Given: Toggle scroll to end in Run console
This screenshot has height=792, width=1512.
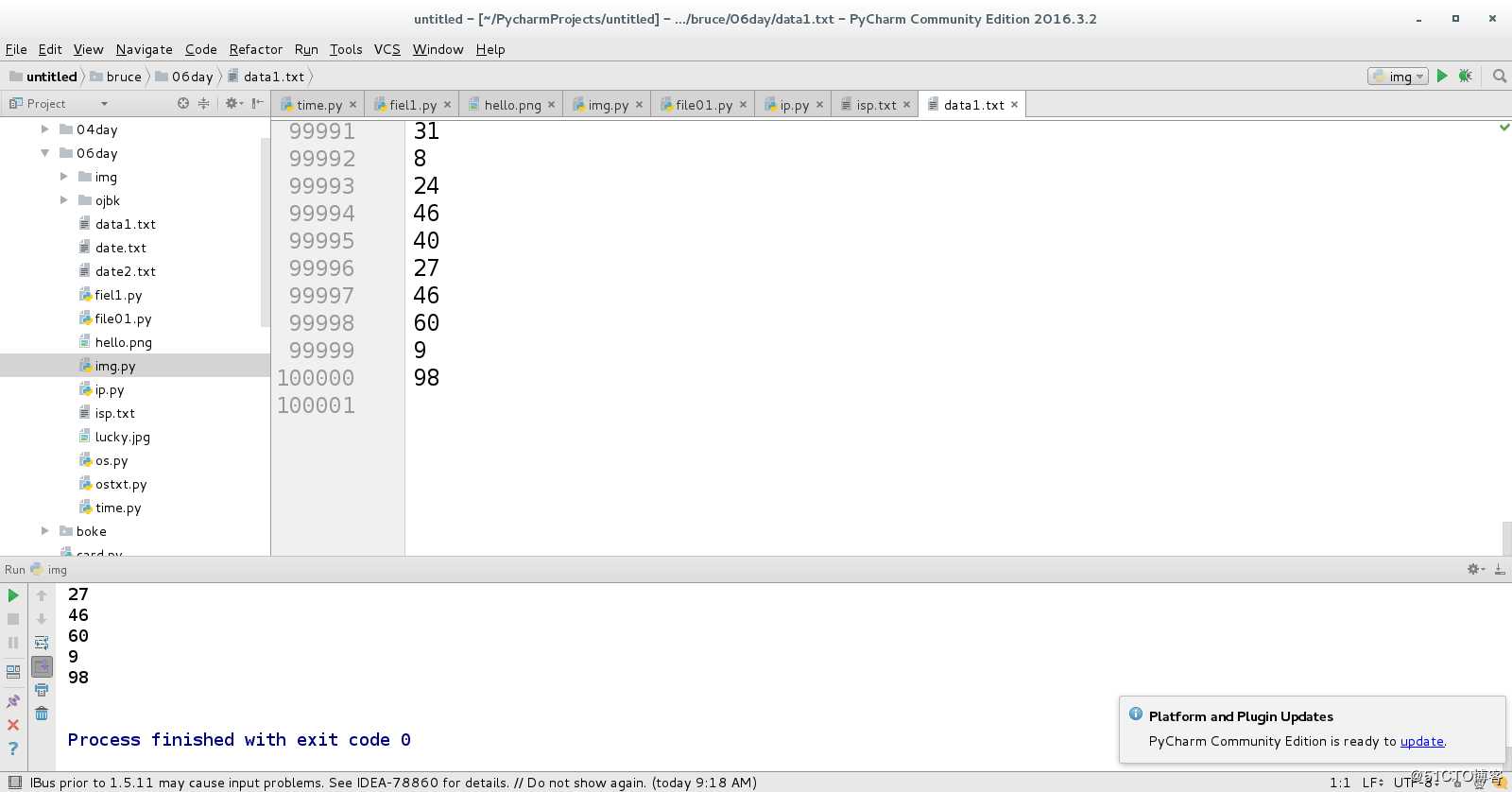Looking at the screenshot, I should [x=42, y=666].
